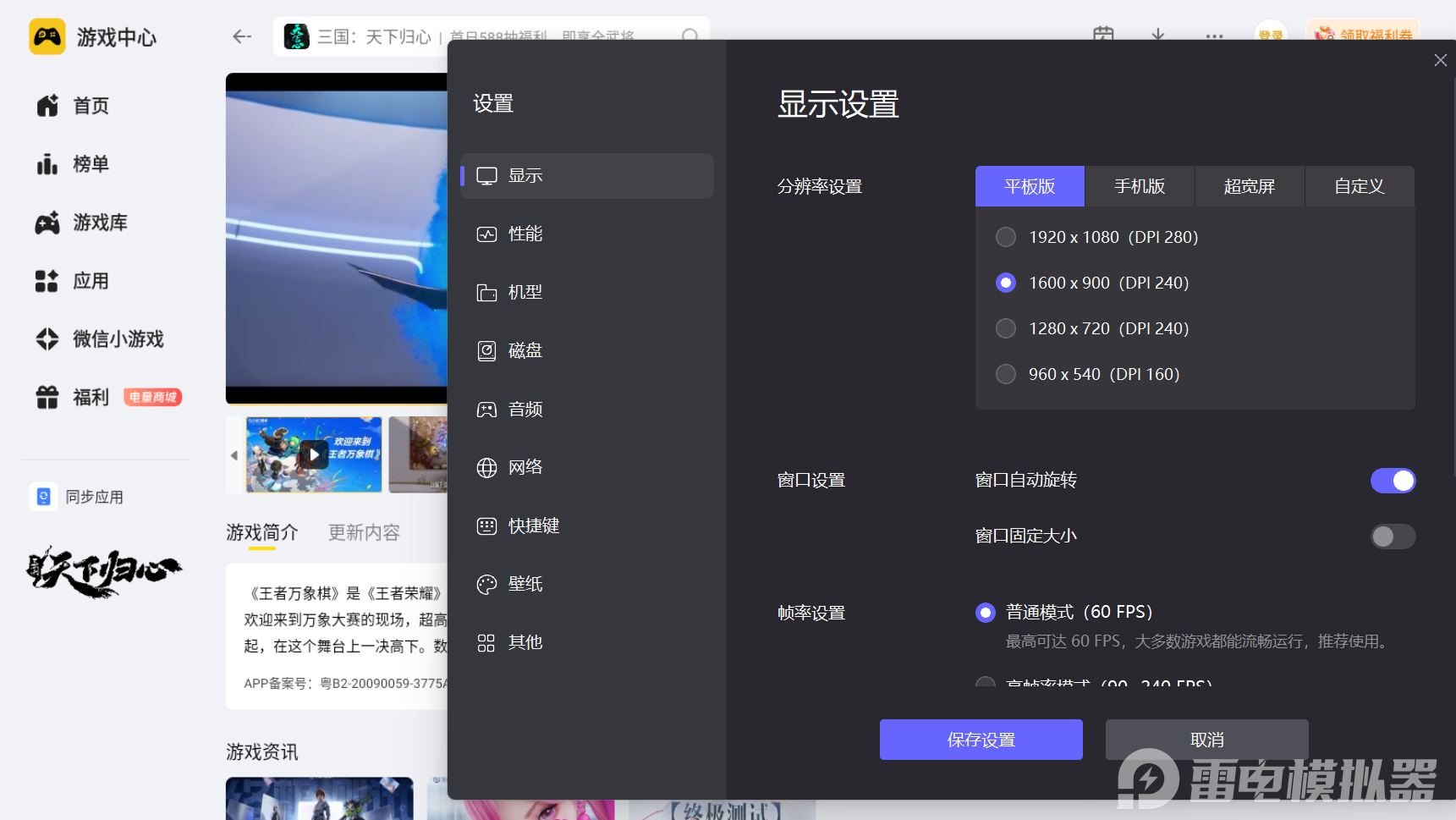Play the 王者万象棋 video thumbnail

314,454
